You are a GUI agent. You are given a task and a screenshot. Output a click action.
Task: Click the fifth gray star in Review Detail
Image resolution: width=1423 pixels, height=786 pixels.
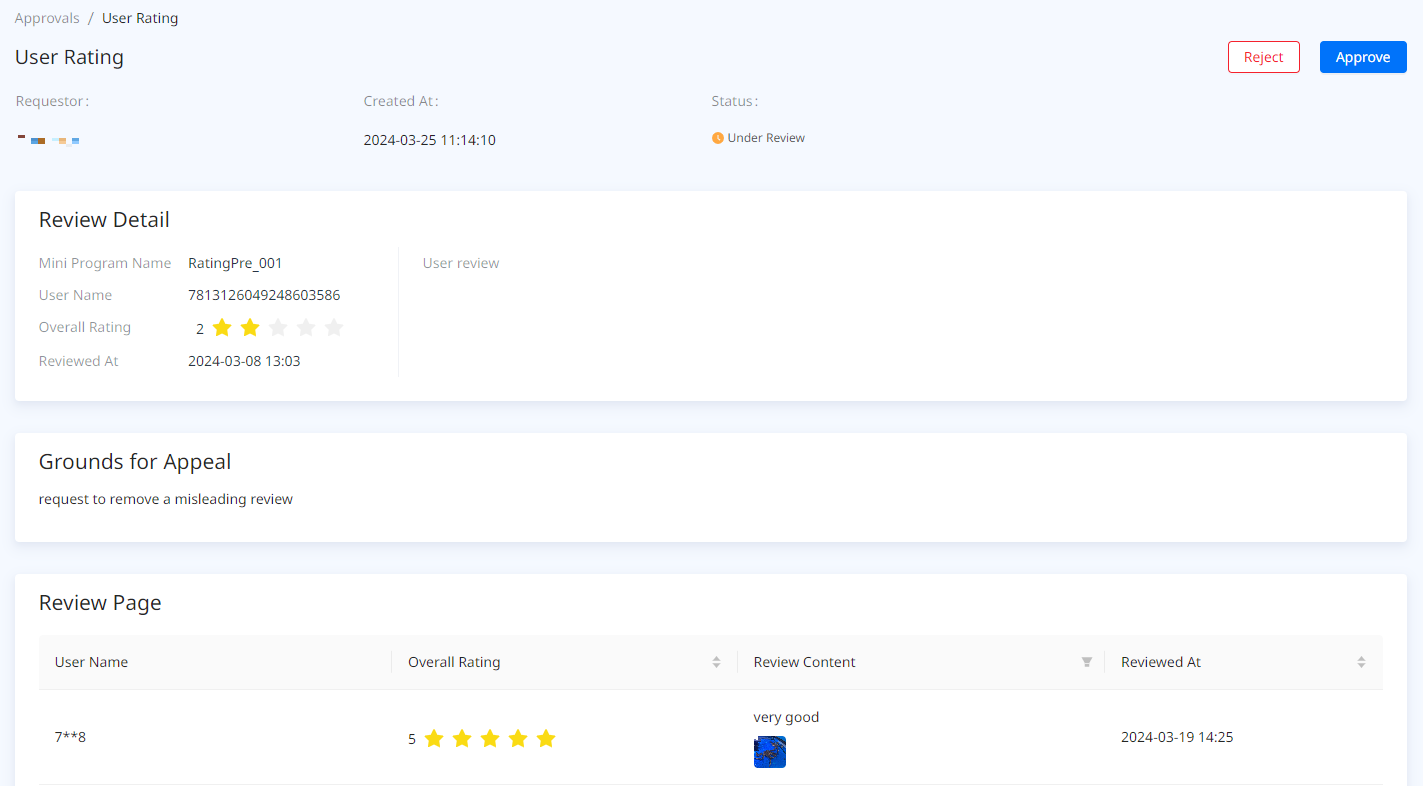click(334, 328)
